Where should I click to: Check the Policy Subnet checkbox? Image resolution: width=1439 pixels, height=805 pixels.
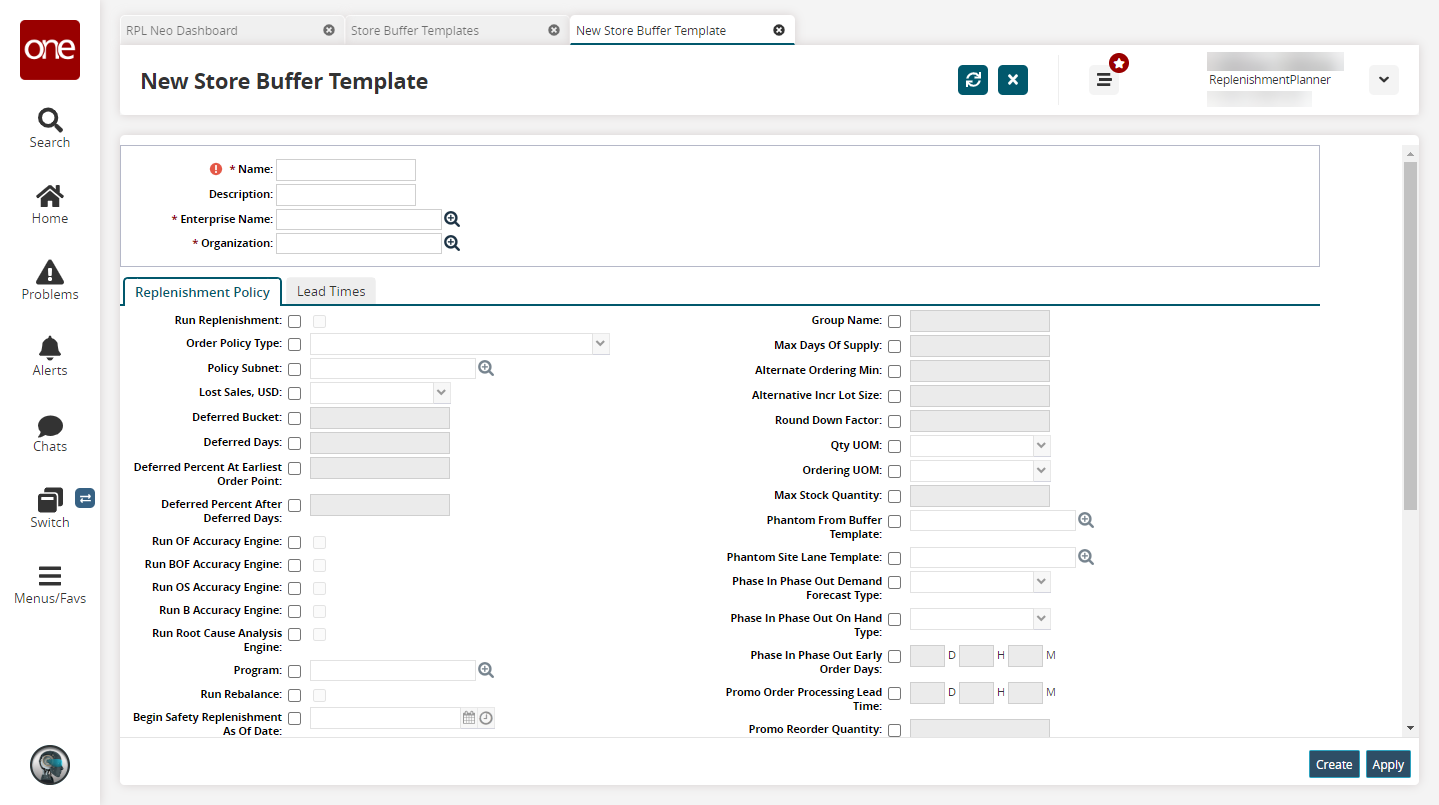point(294,369)
